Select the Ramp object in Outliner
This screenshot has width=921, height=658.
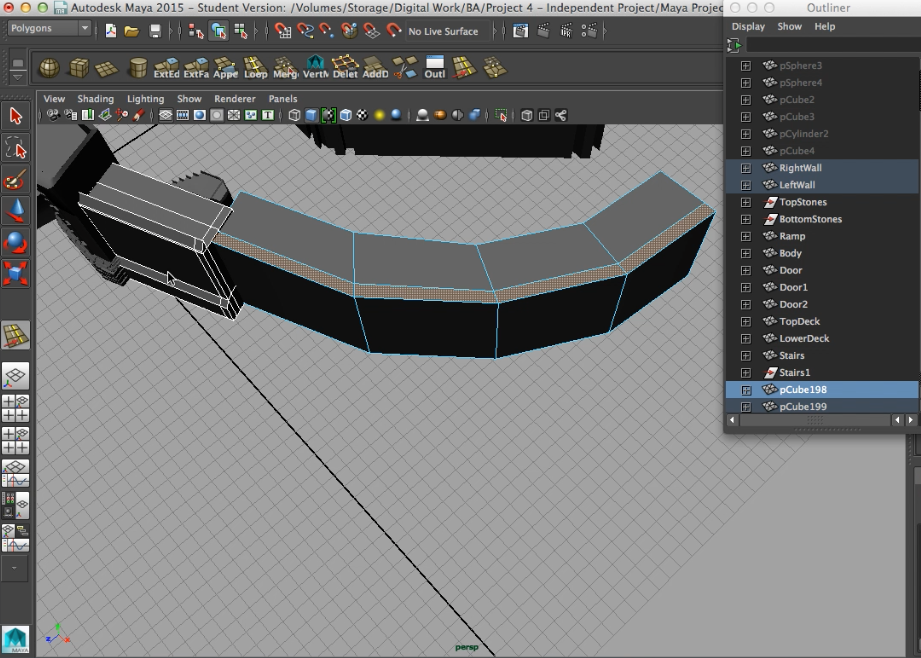791,236
